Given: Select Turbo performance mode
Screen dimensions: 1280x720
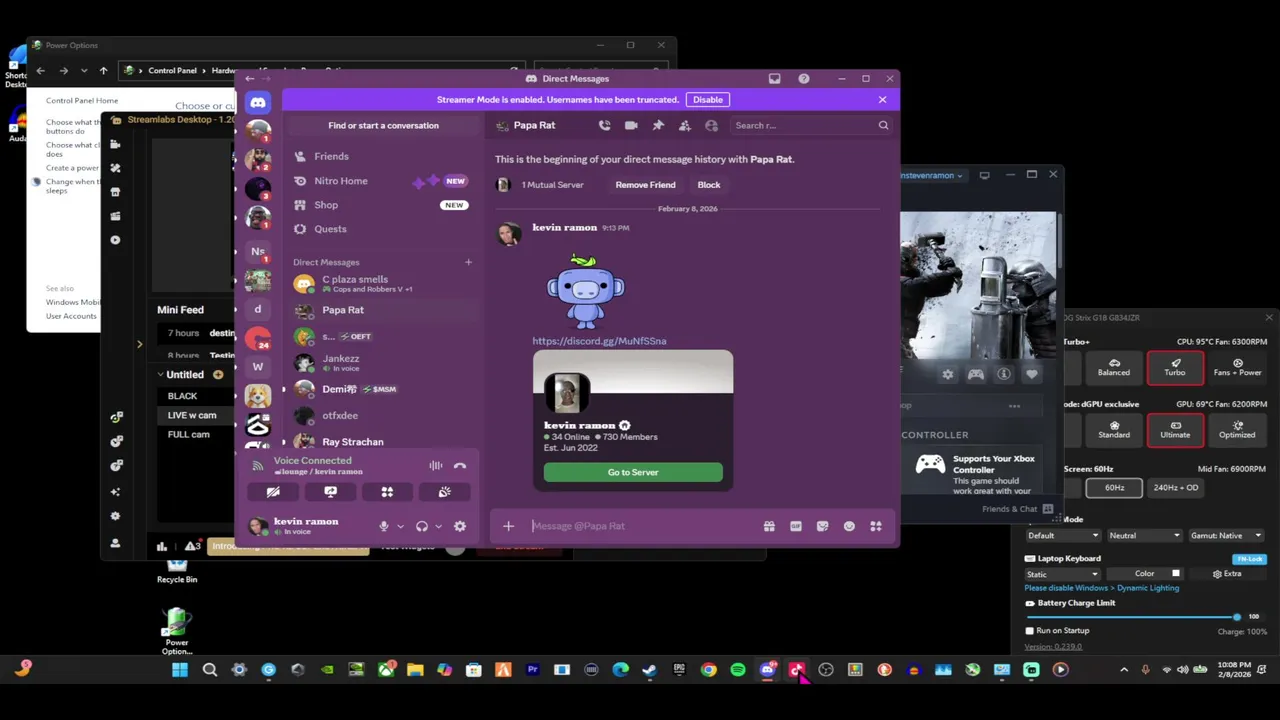Looking at the screenshot, I should pos(1175,368).
